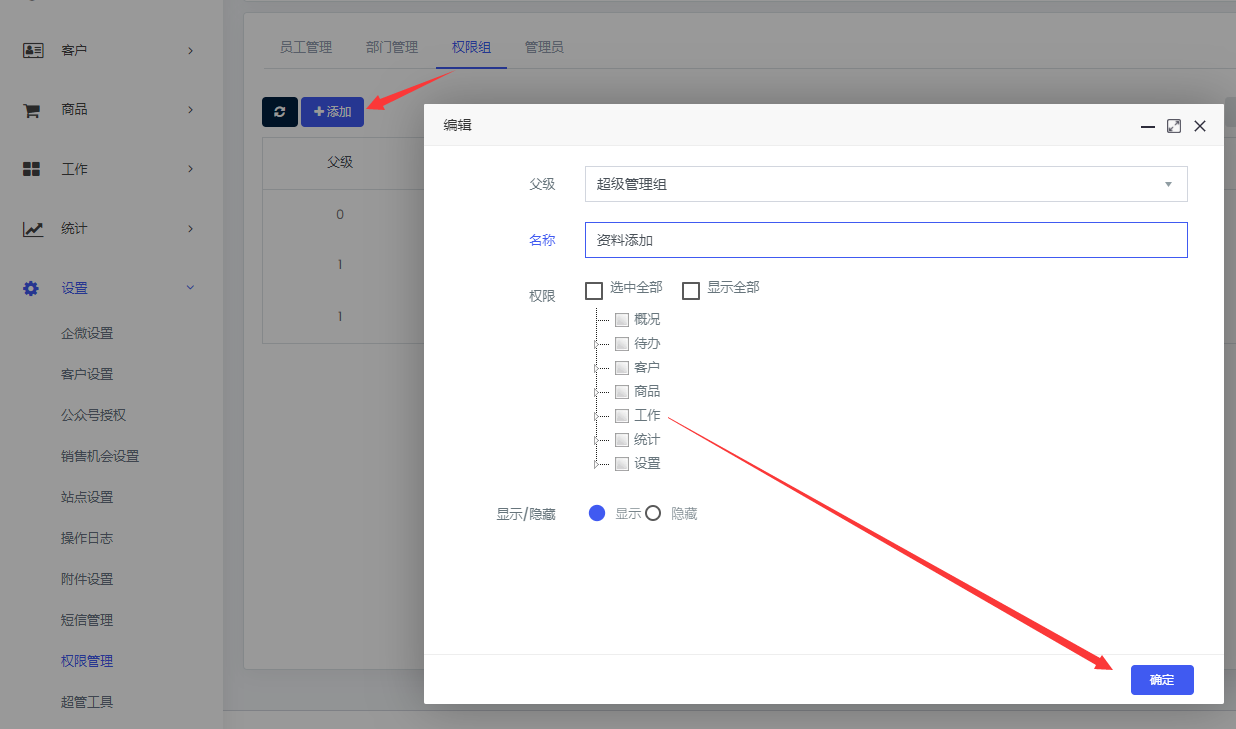1236x729 pixels.
Task: Switch to the 管理员 tab
Action: (x=544, y=47)
